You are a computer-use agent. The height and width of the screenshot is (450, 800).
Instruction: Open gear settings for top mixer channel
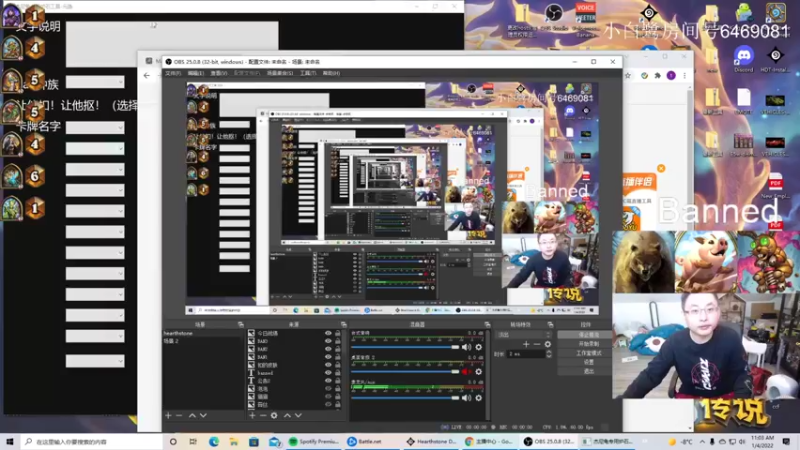tap(479, 347)
